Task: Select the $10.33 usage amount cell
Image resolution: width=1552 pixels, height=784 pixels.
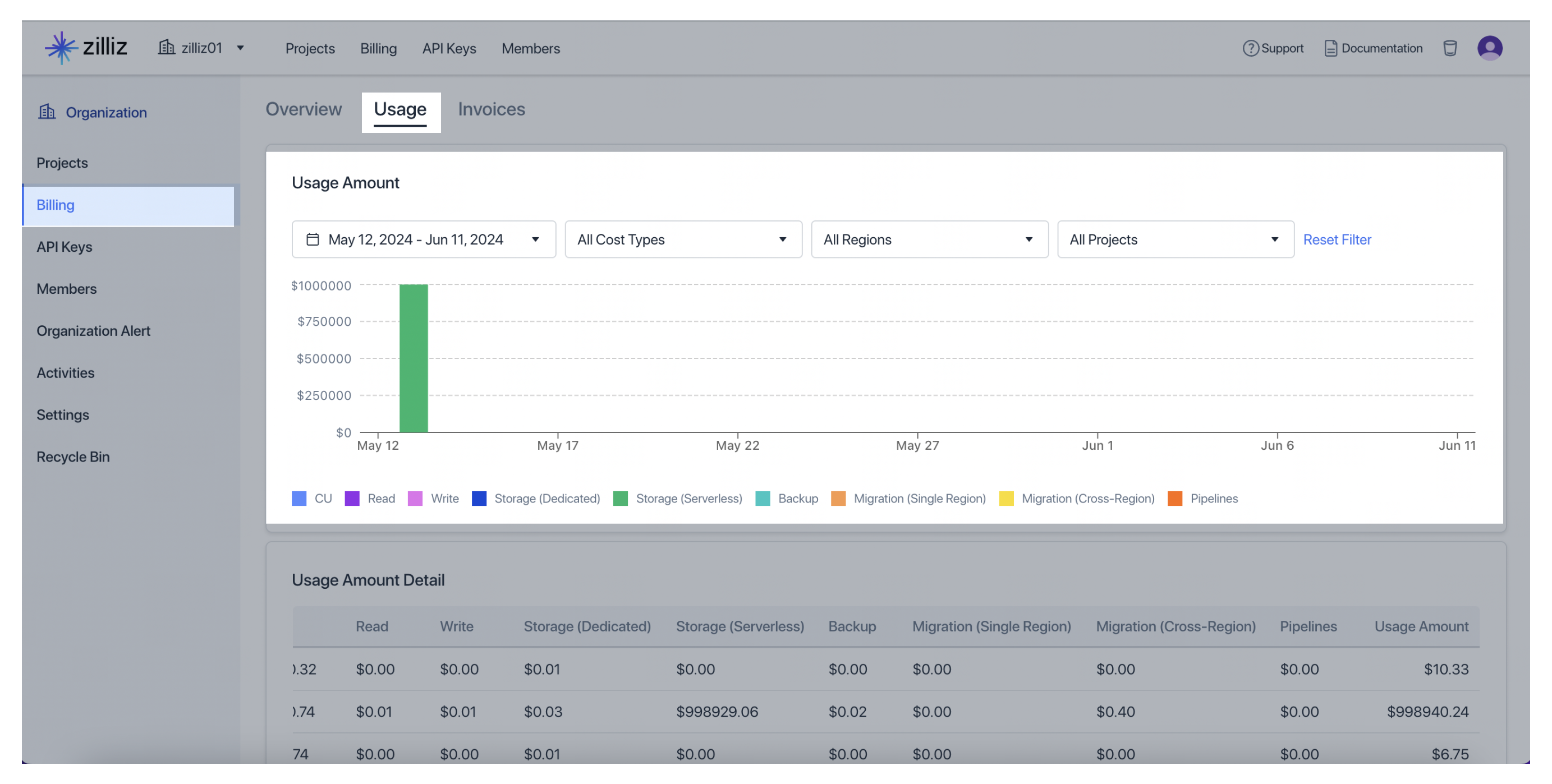Action: click(1446, 669)
